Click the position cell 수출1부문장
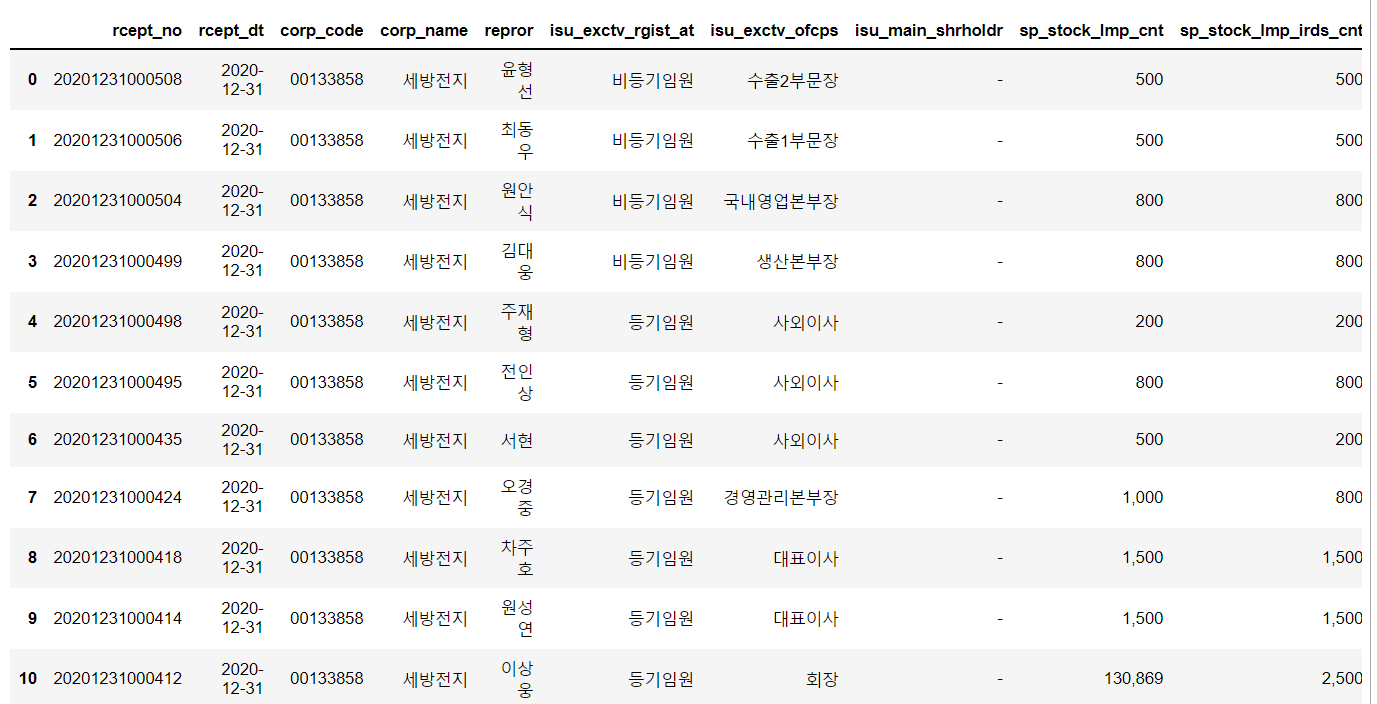Image resolution: width=1377 pixels, height=704 pixels. click(x=792, y=140)
